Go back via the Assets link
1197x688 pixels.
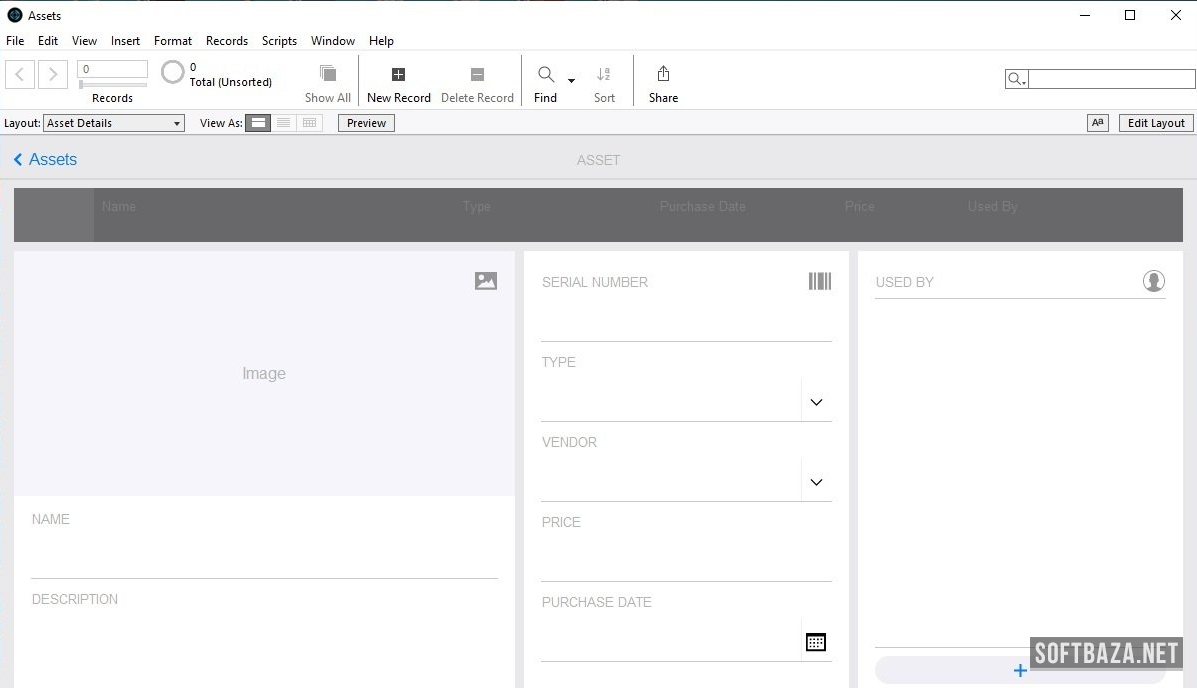tap(45, 160)
